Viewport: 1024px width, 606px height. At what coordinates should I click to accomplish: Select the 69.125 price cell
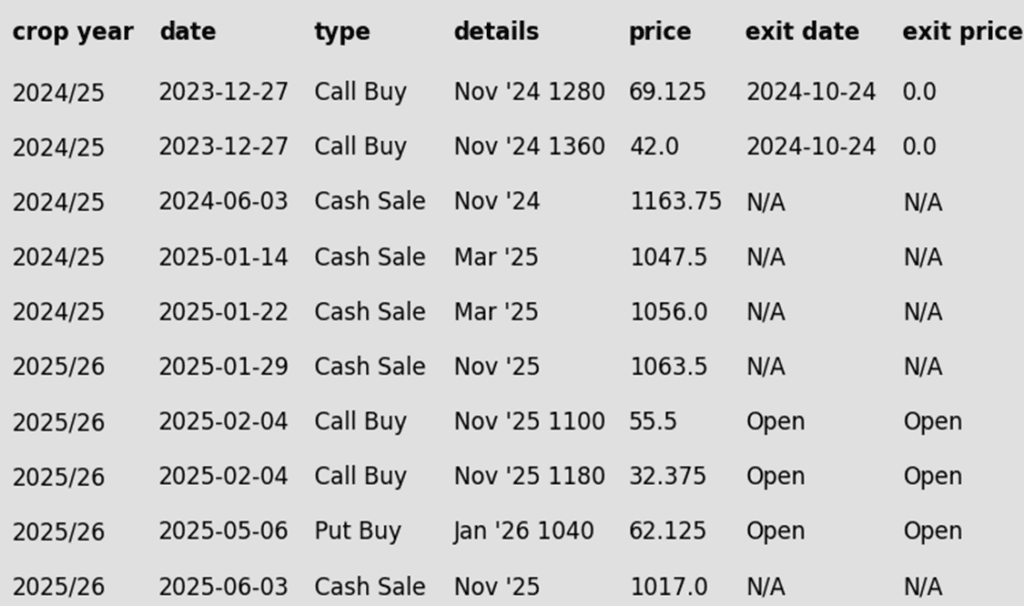pos(667,91)
